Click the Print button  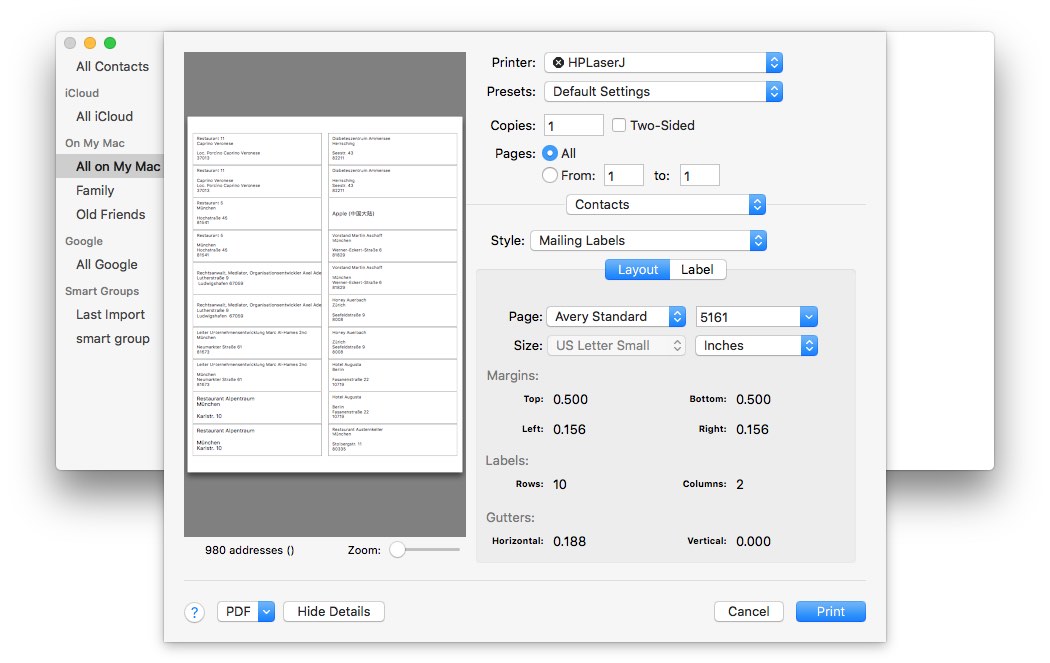(x=830, y=612)
